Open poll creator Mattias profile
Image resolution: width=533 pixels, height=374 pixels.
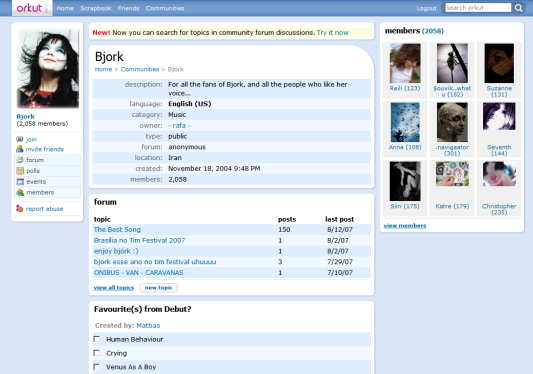148,325
